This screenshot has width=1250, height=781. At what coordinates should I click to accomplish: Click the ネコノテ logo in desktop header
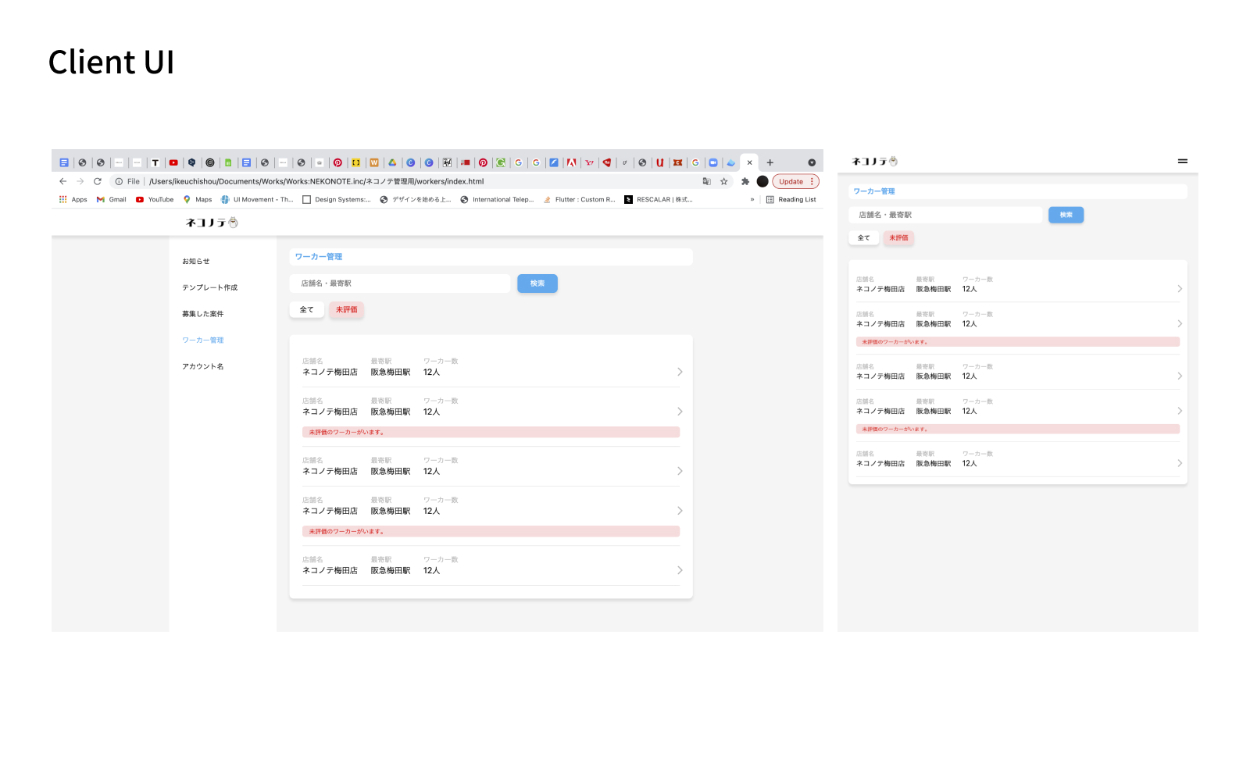point(212,223)
